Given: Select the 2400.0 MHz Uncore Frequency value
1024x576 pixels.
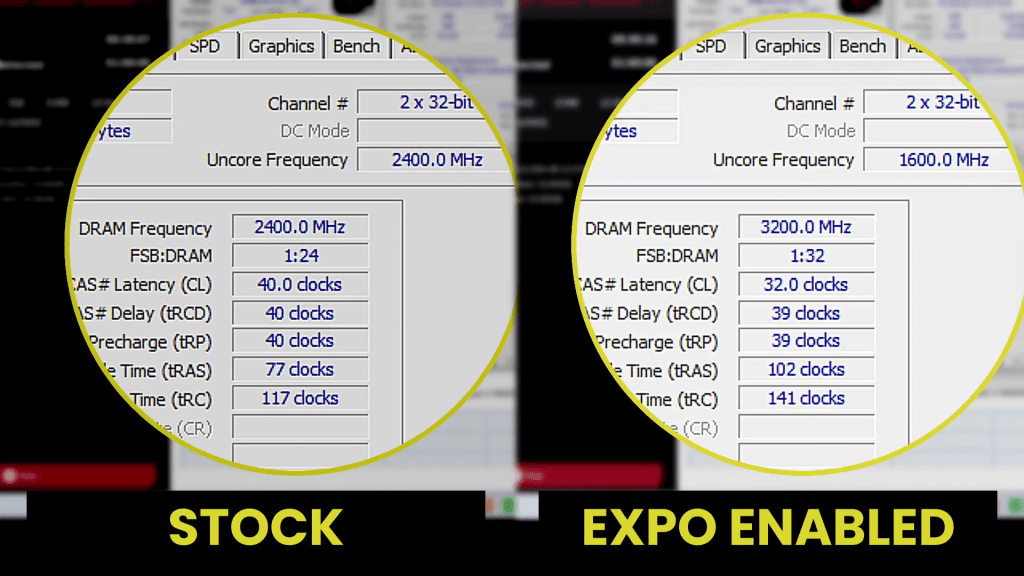Looking at the screenshot, I should point(436,160).
